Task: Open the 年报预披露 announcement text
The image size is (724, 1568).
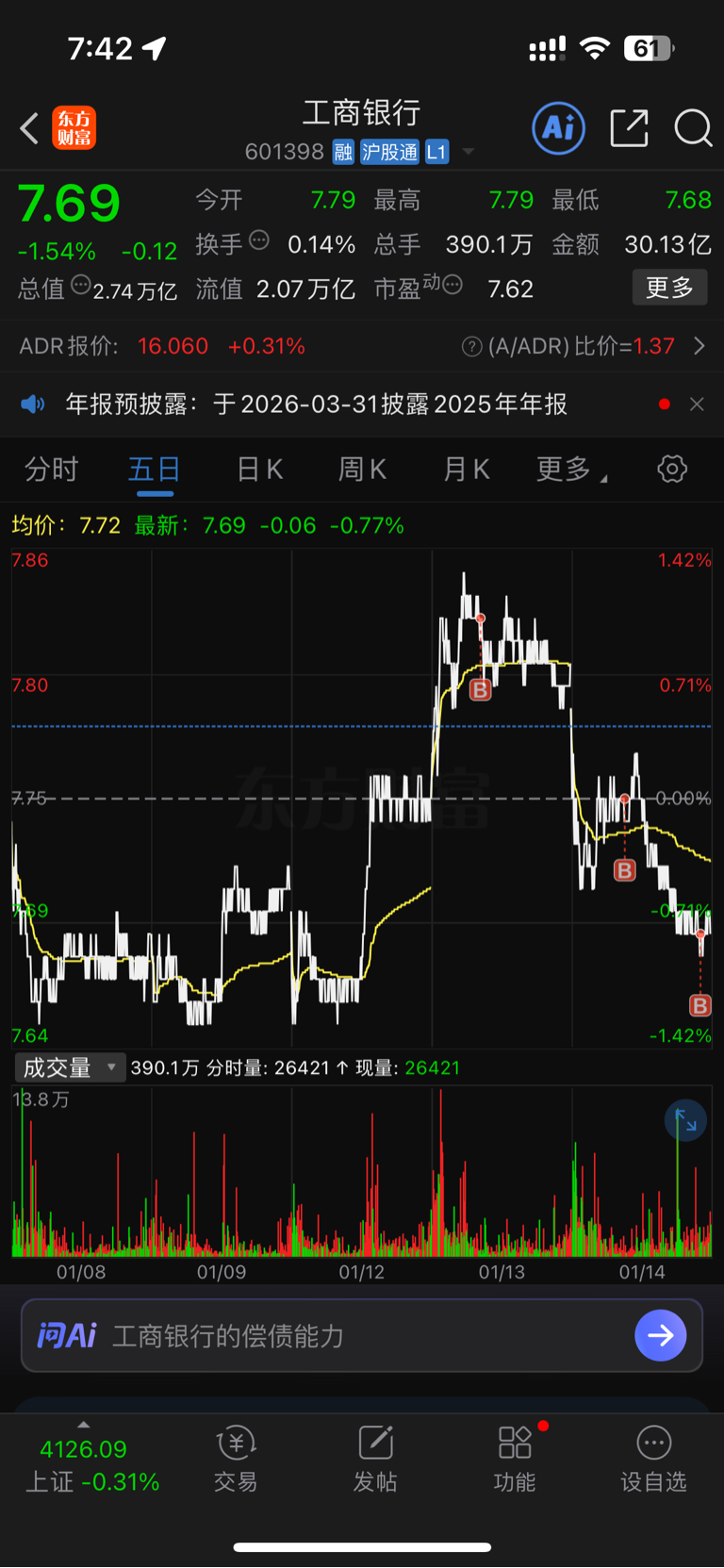Action: point(317,404)
